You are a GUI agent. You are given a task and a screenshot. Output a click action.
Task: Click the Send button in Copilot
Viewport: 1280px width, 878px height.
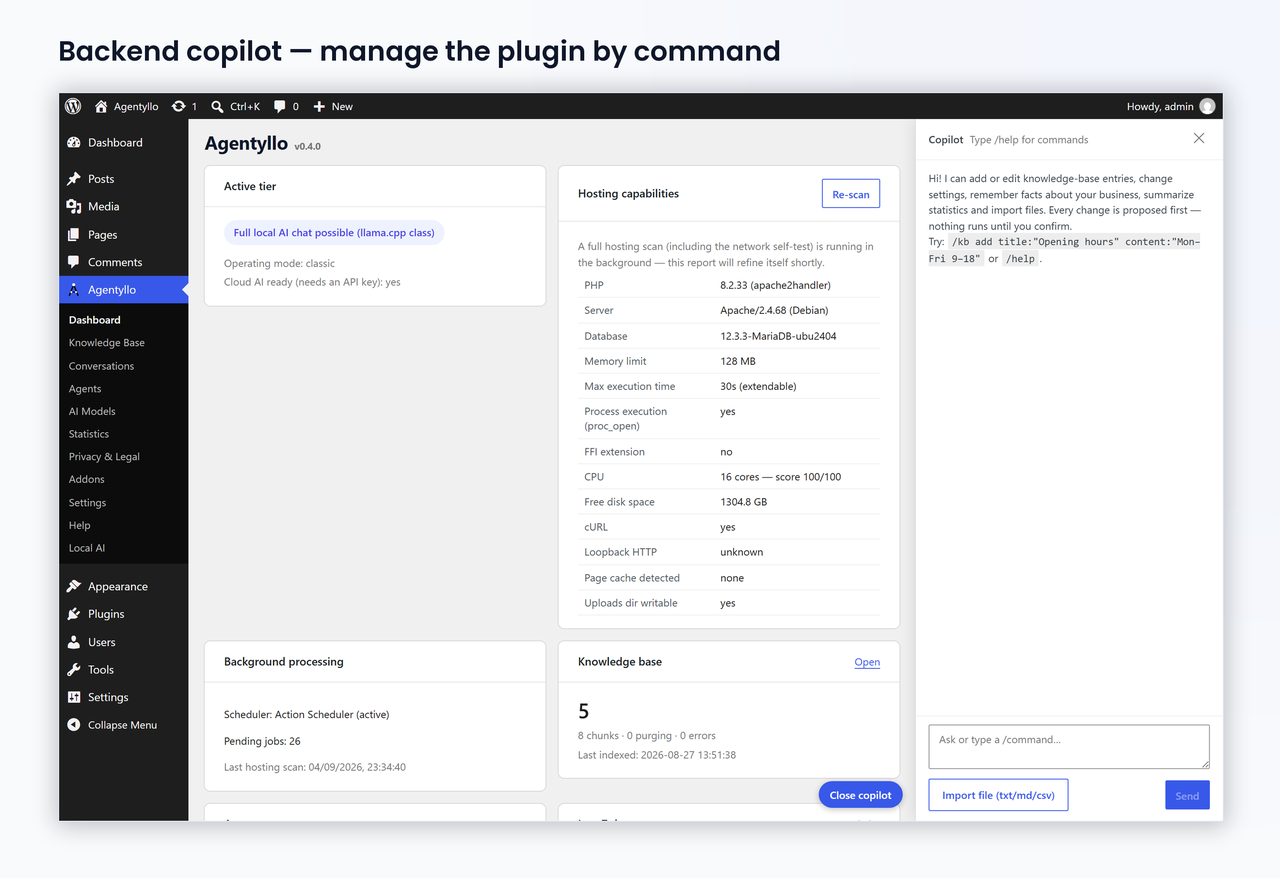tap(1187, 796)
